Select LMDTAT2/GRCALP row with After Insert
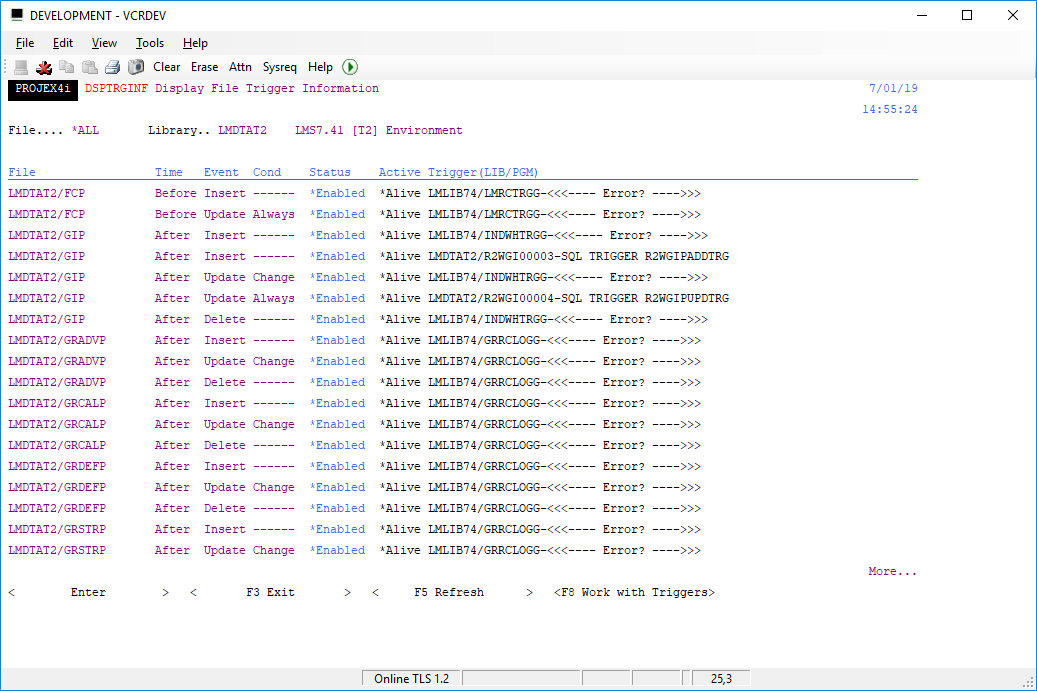 click(354, 403)
